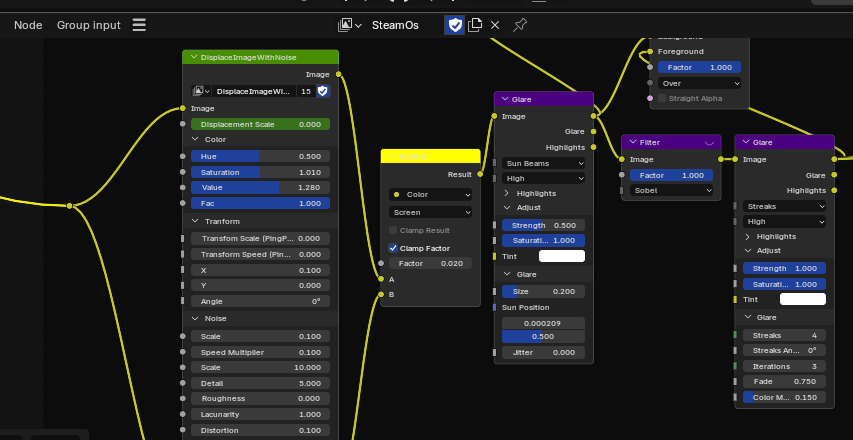
Task: Click the Hue slider
Action: coord(261,157)
